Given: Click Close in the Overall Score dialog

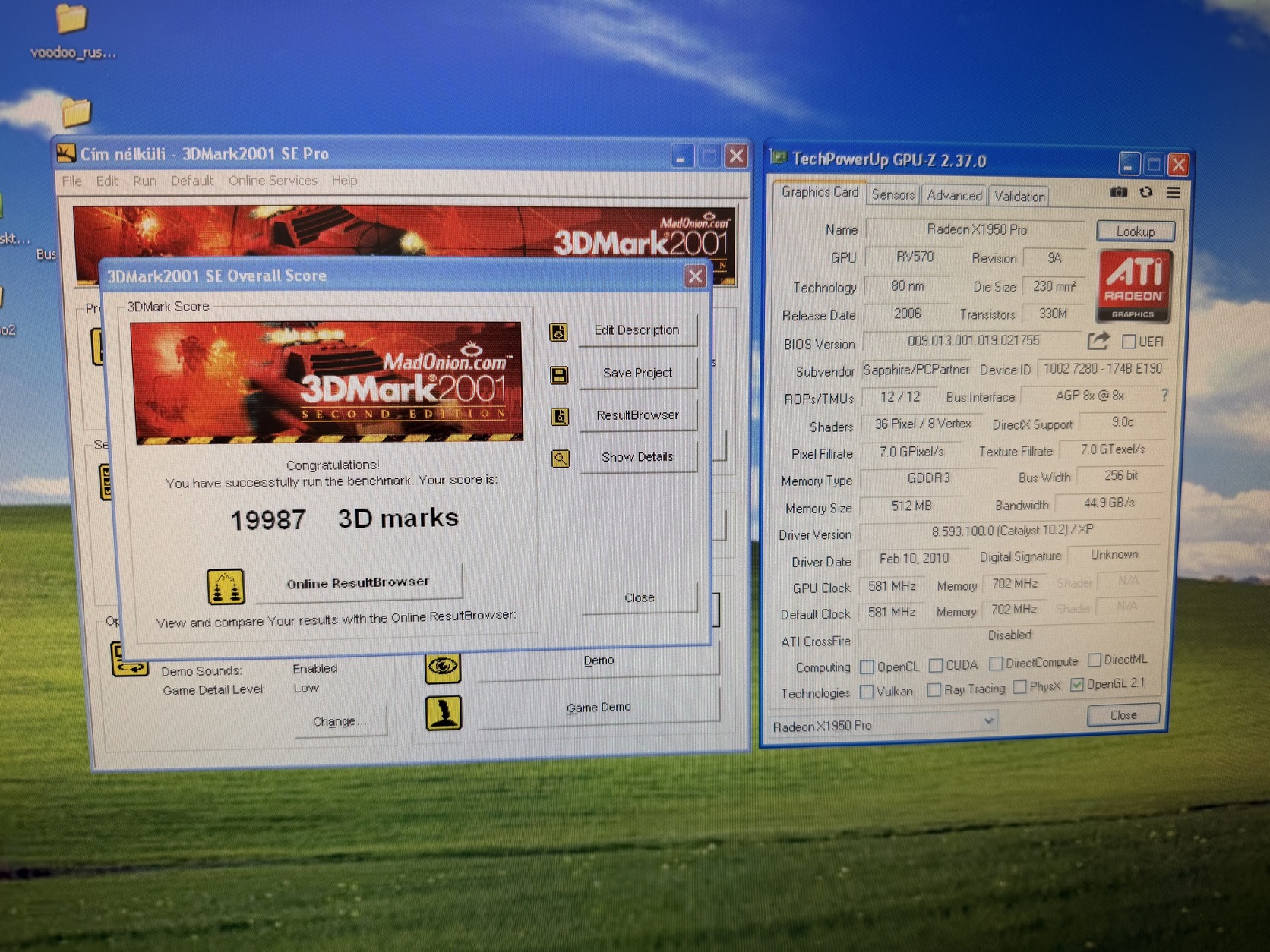Looking at the screenshot, I should (640, 597).
